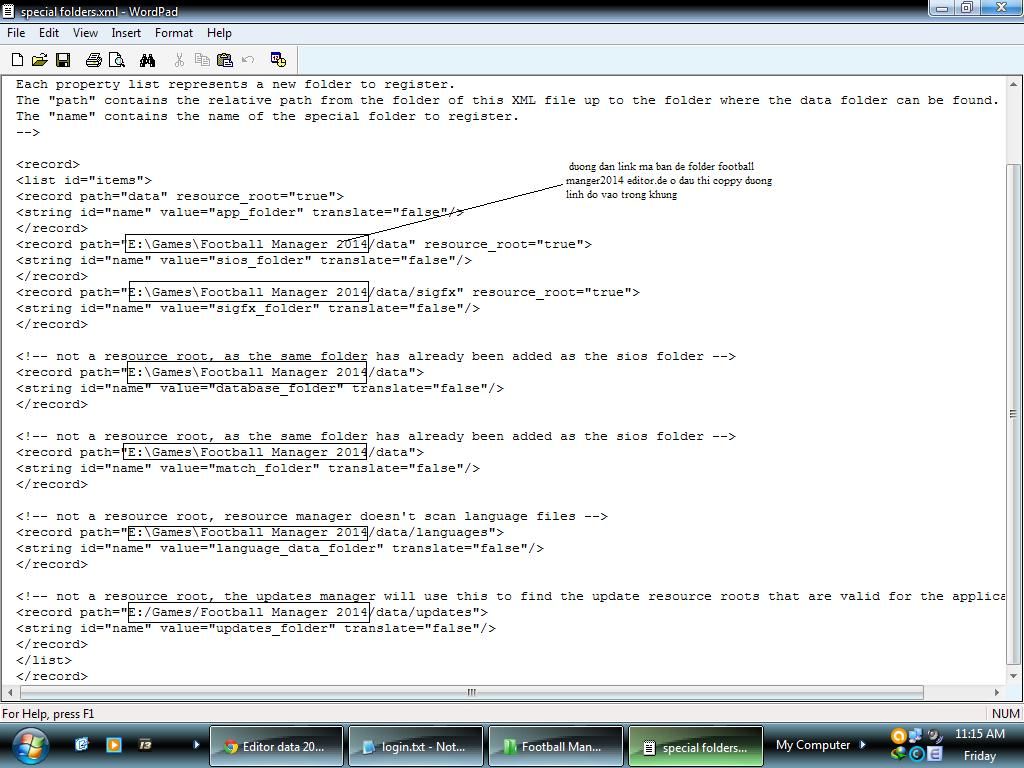Click text value="match_folder"

(x=240, y=468)
